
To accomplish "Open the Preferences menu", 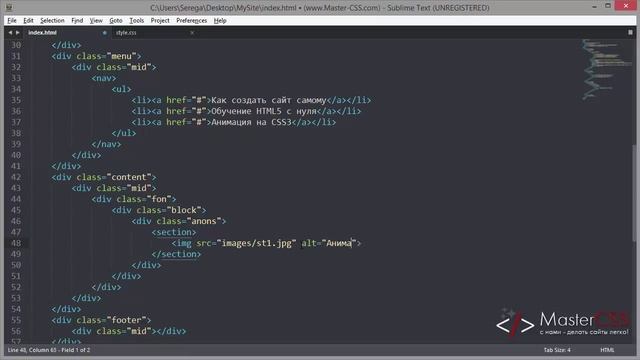I will [x=191, y=20].
